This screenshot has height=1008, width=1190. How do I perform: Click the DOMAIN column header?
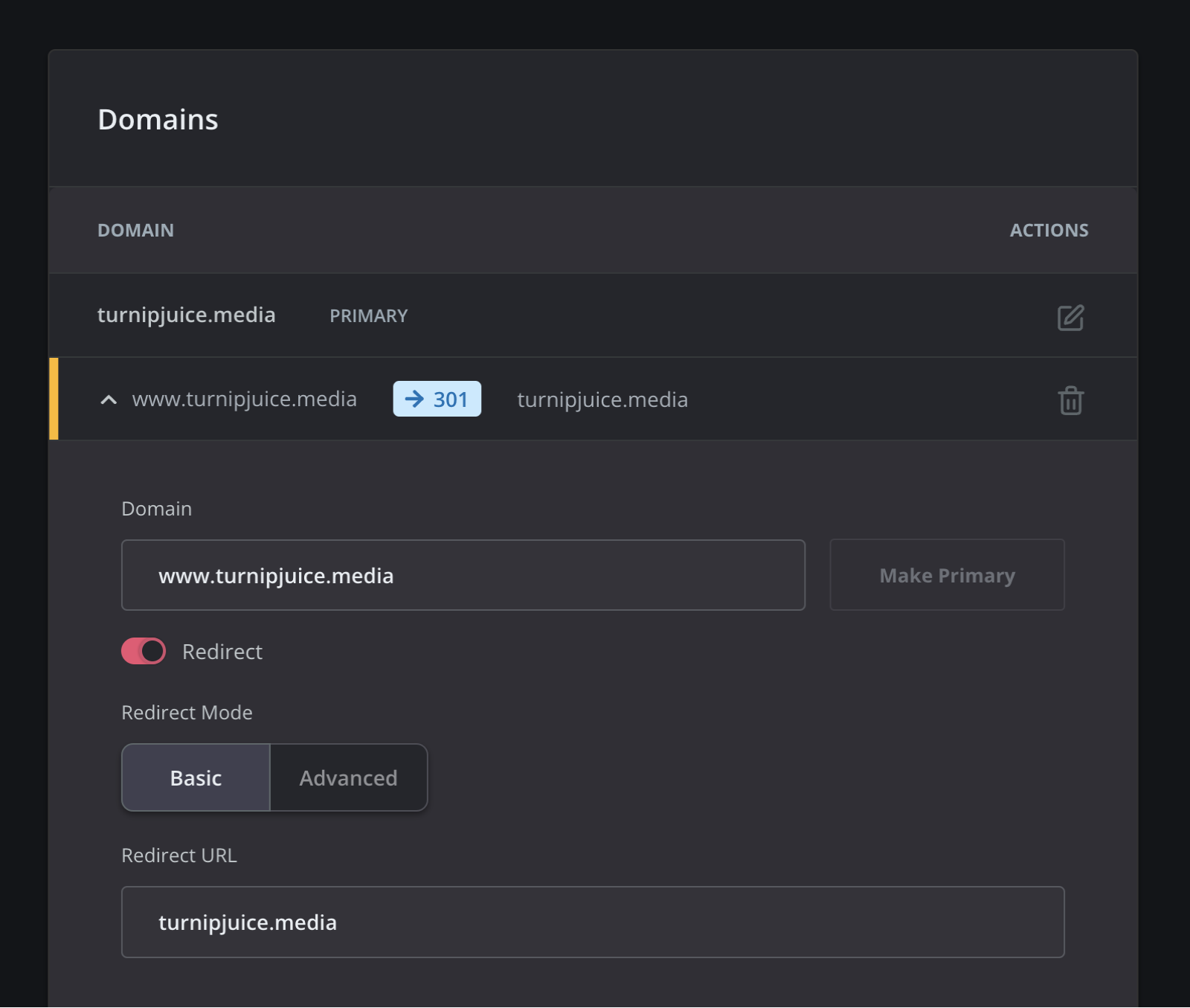tap(136, 231)
